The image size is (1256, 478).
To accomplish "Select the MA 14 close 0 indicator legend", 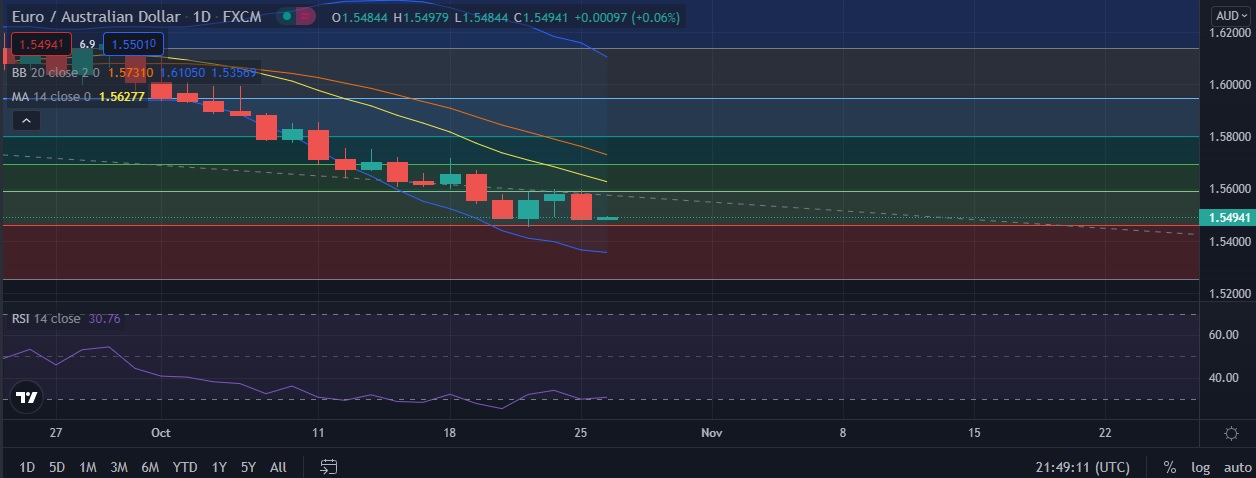I will pos(51,97).
